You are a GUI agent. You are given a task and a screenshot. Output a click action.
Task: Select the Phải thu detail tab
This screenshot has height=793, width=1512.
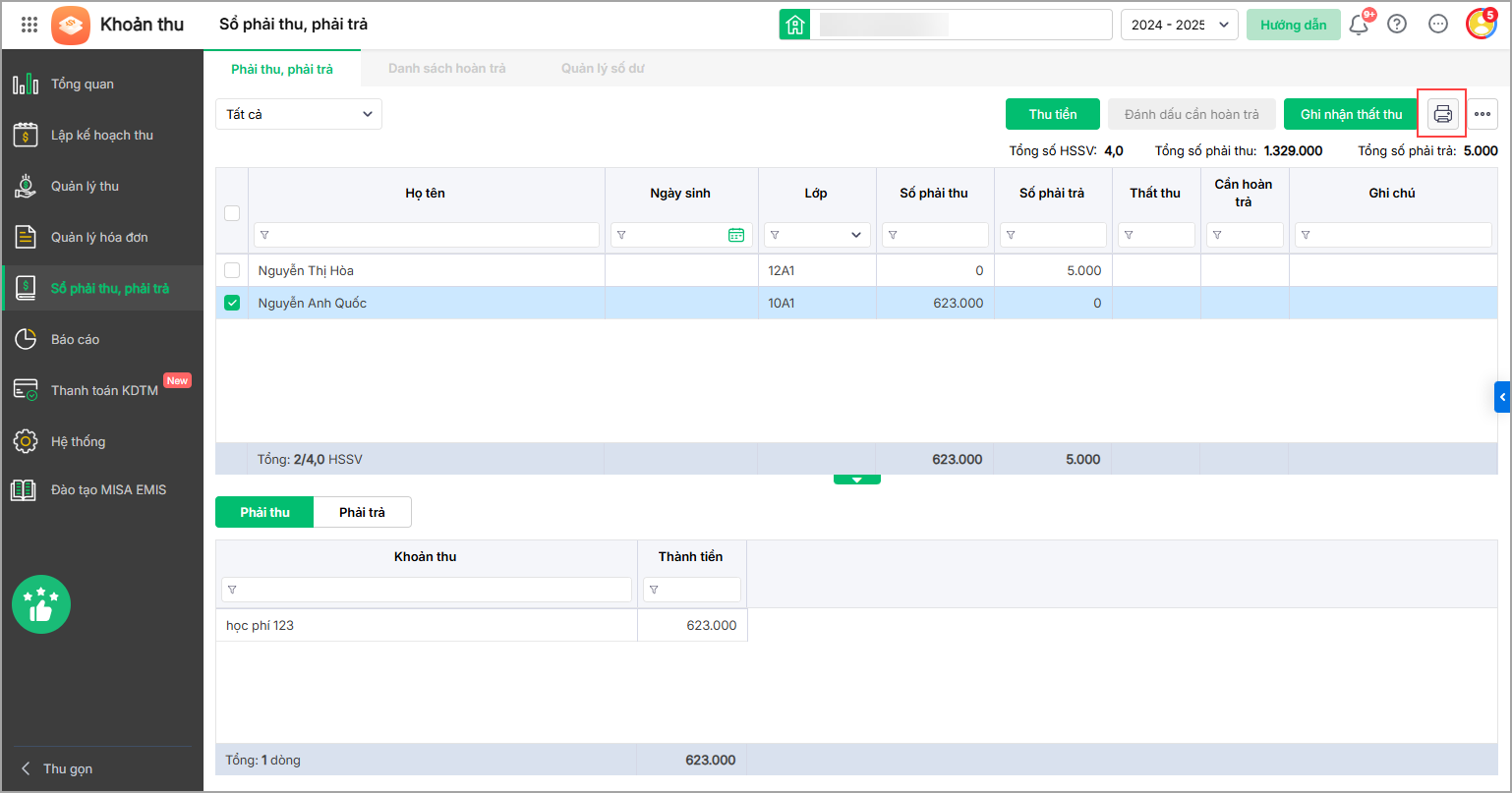pyautogui.click(x=264, y=512)
